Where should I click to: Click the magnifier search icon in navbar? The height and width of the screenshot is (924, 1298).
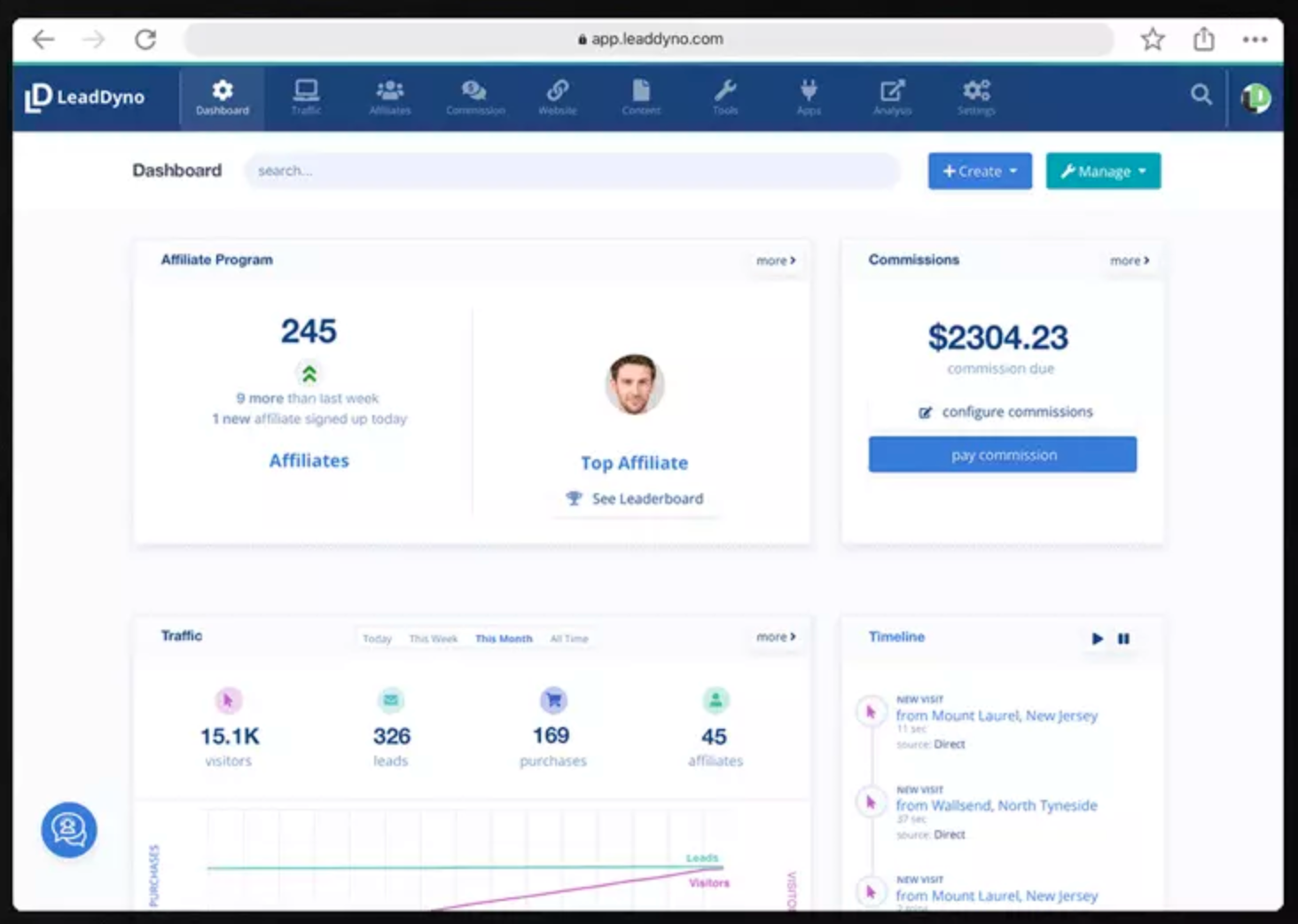1201,95
